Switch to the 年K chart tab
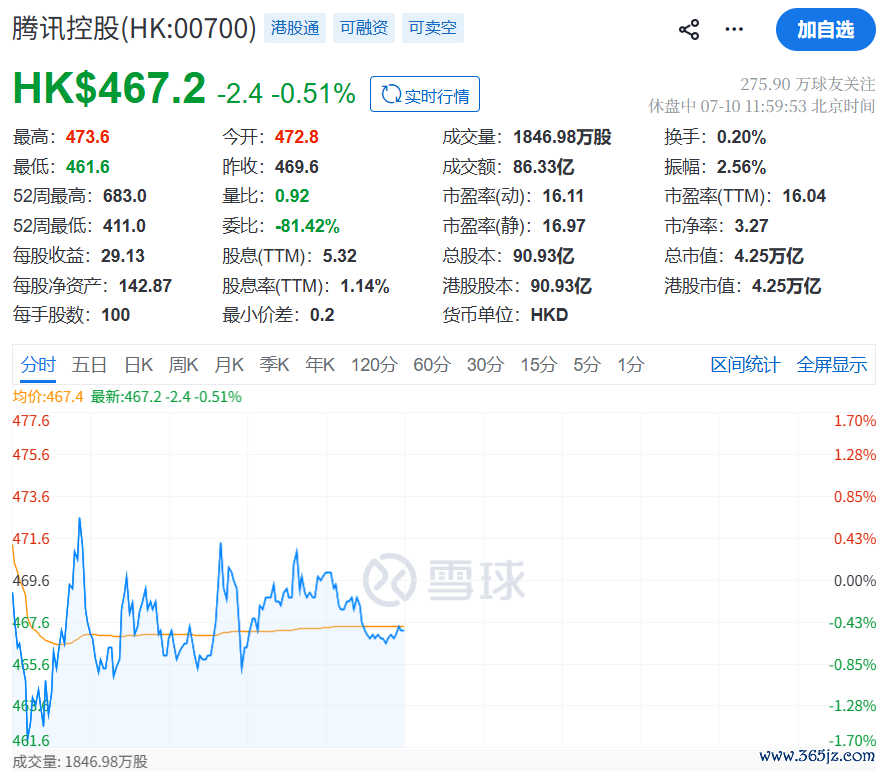 (x=320, y=364)
